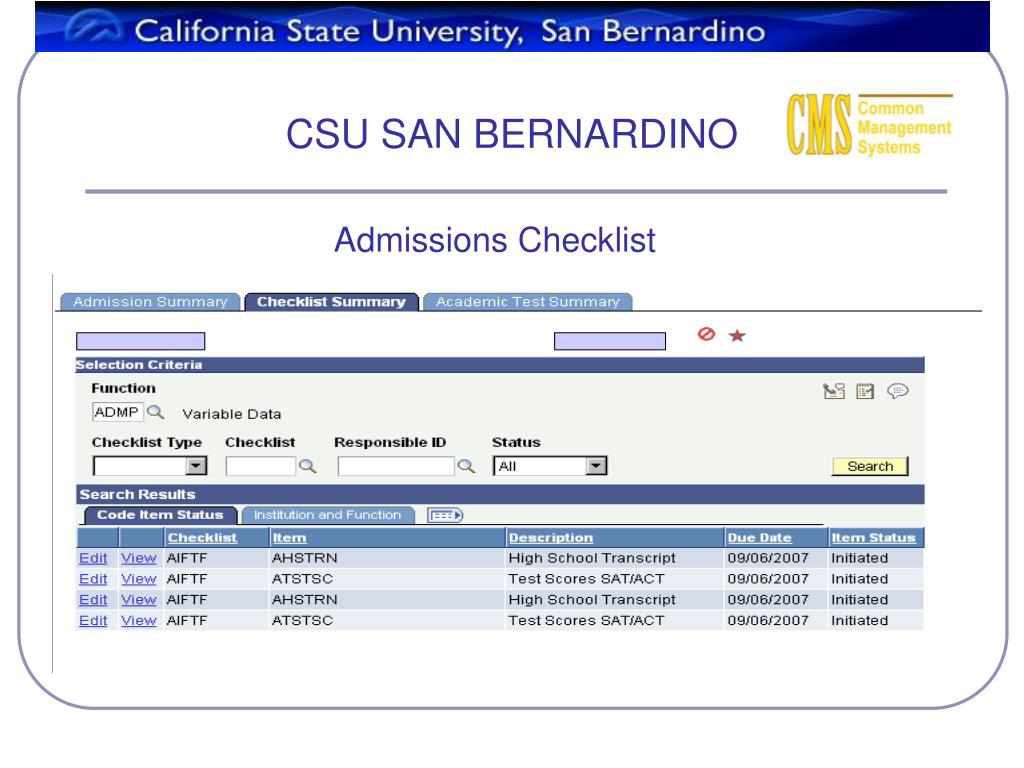Click the Selection Criteria section header
The height and width of the screenshot is (768, 1024).
pyautogui.click(x=500, y=365)
